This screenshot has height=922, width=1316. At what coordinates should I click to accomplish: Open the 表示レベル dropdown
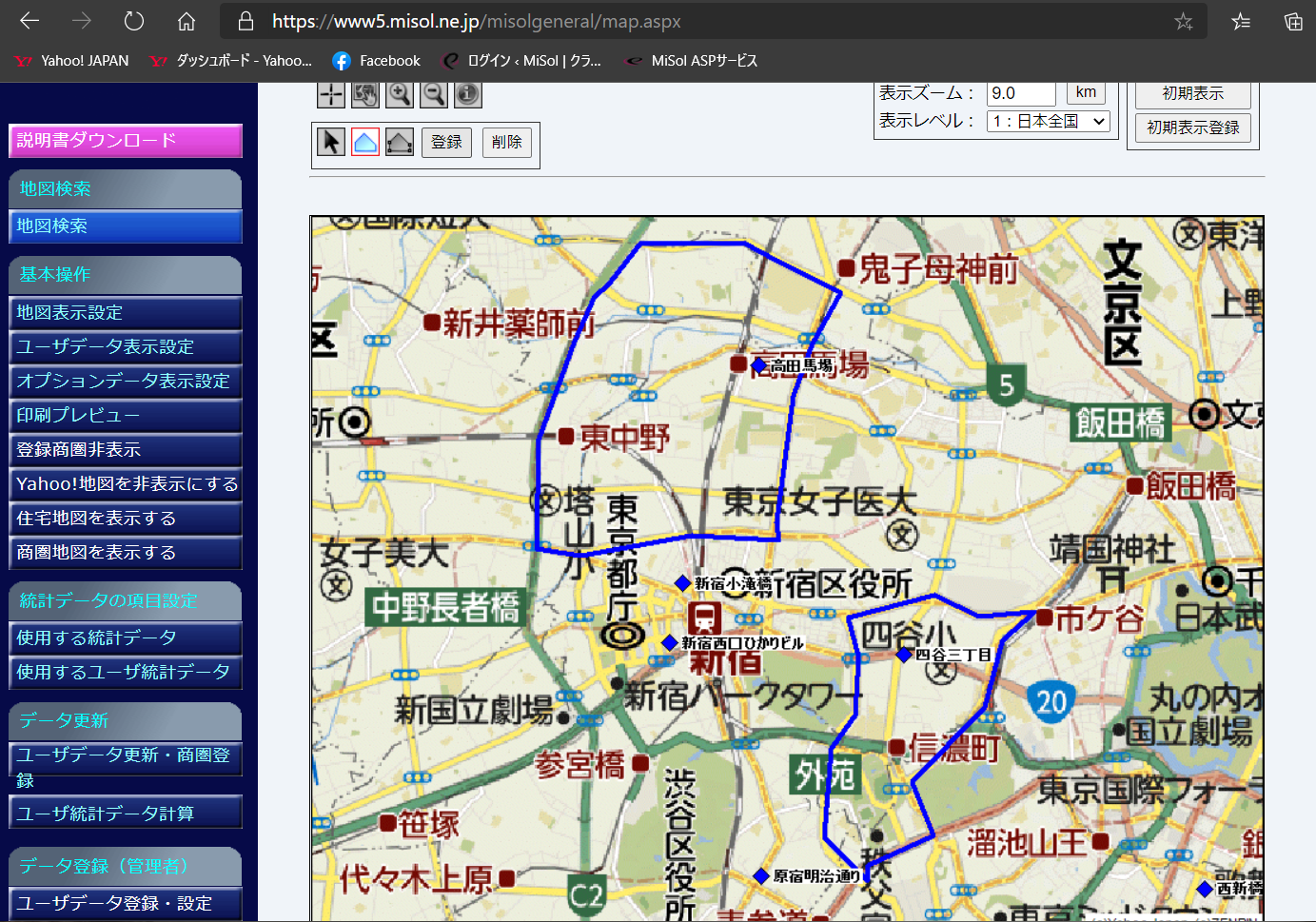point(1049,121)
